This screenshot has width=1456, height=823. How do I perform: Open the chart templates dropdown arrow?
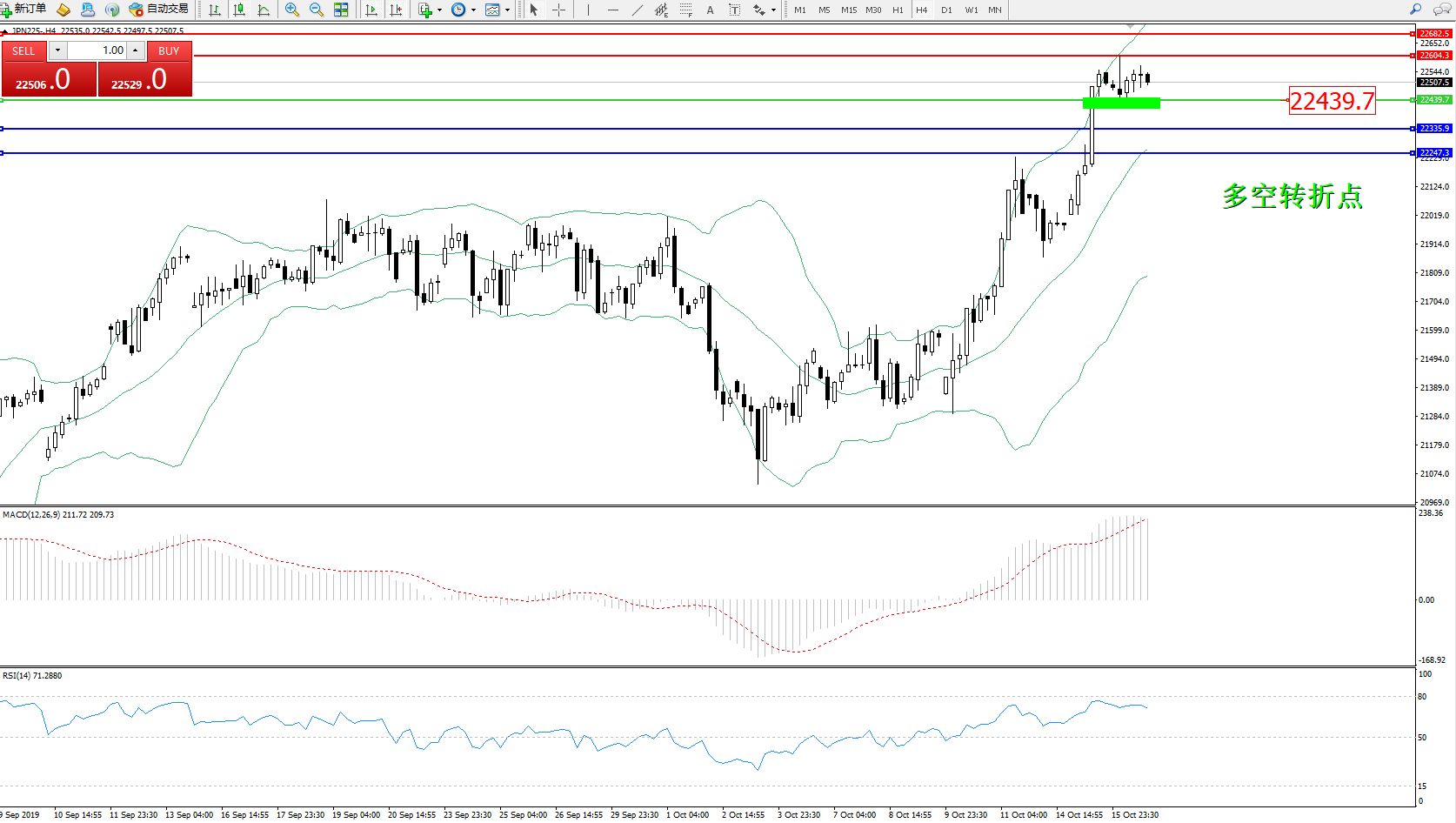pos(508,10)
